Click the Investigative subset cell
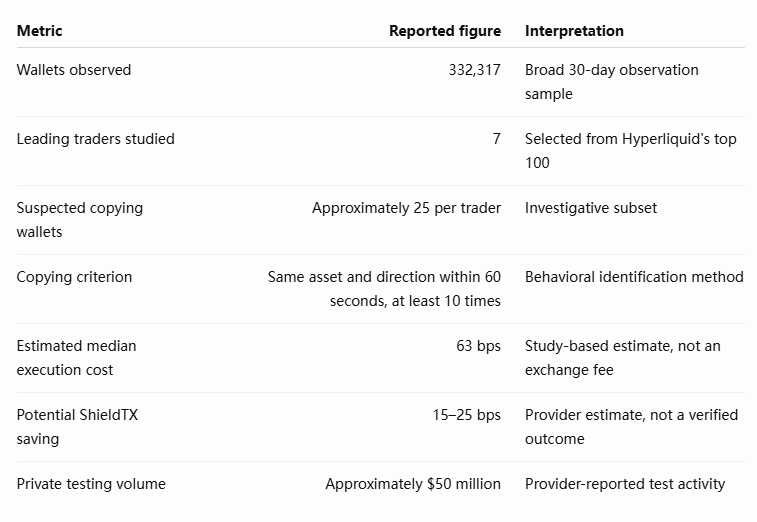757x522 pixels. click(x=590, y=208)
